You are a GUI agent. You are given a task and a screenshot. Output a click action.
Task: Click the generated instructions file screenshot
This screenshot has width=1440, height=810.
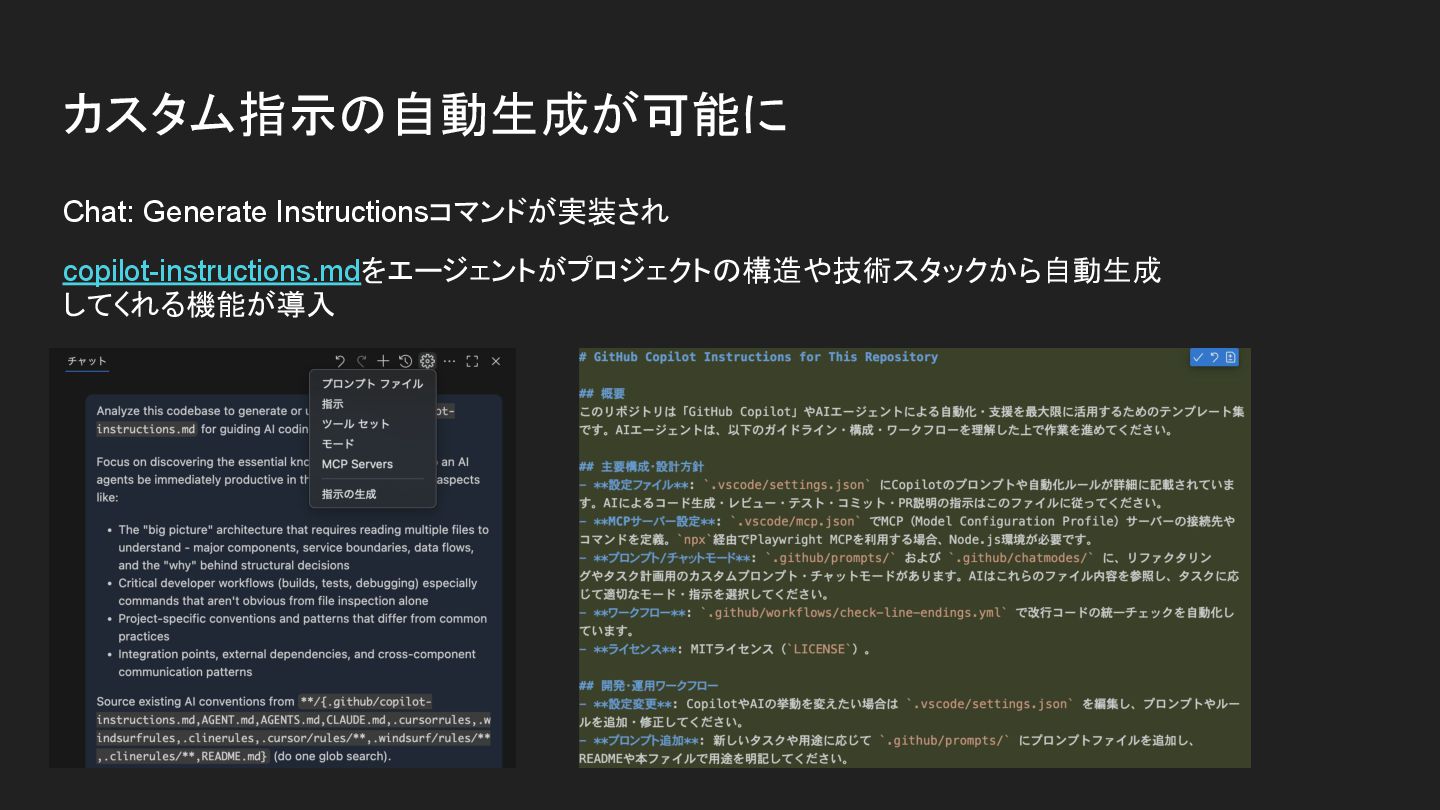(915, 558)
